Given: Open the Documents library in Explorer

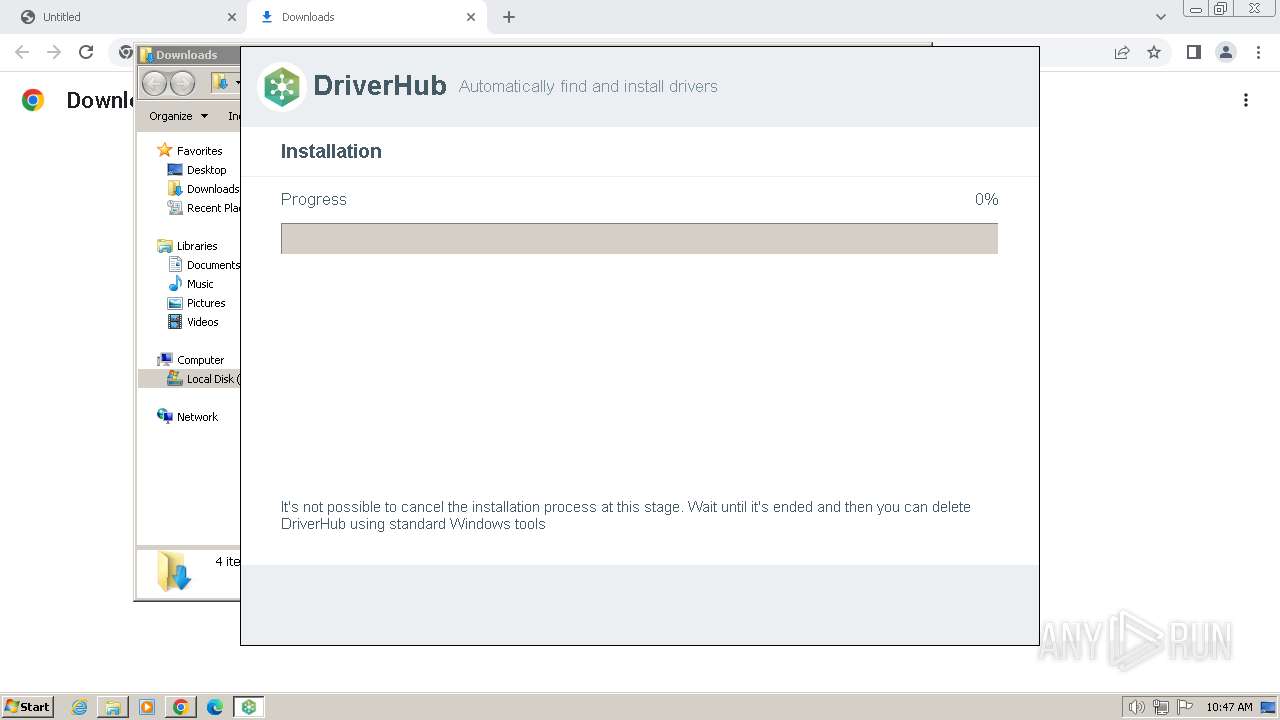Looking at the screenshot, I should pyautogui.click(x=203, y=265).
